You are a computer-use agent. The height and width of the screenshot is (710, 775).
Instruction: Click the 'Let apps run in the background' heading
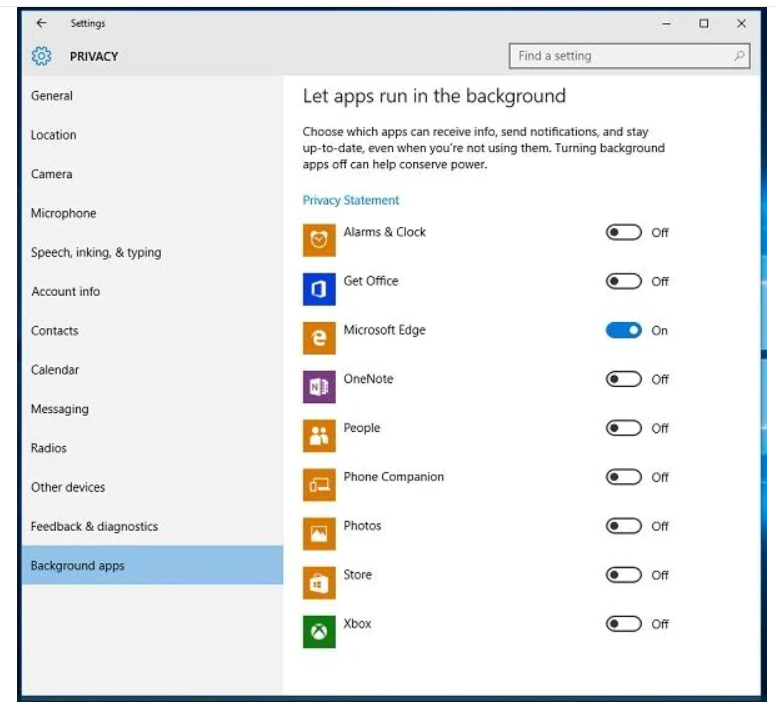click(434, 96)
